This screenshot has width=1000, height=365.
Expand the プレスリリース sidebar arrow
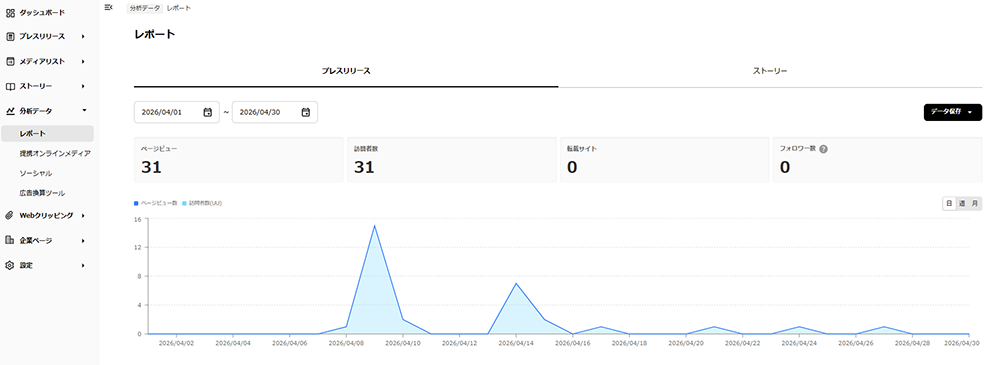click(84, 37)
